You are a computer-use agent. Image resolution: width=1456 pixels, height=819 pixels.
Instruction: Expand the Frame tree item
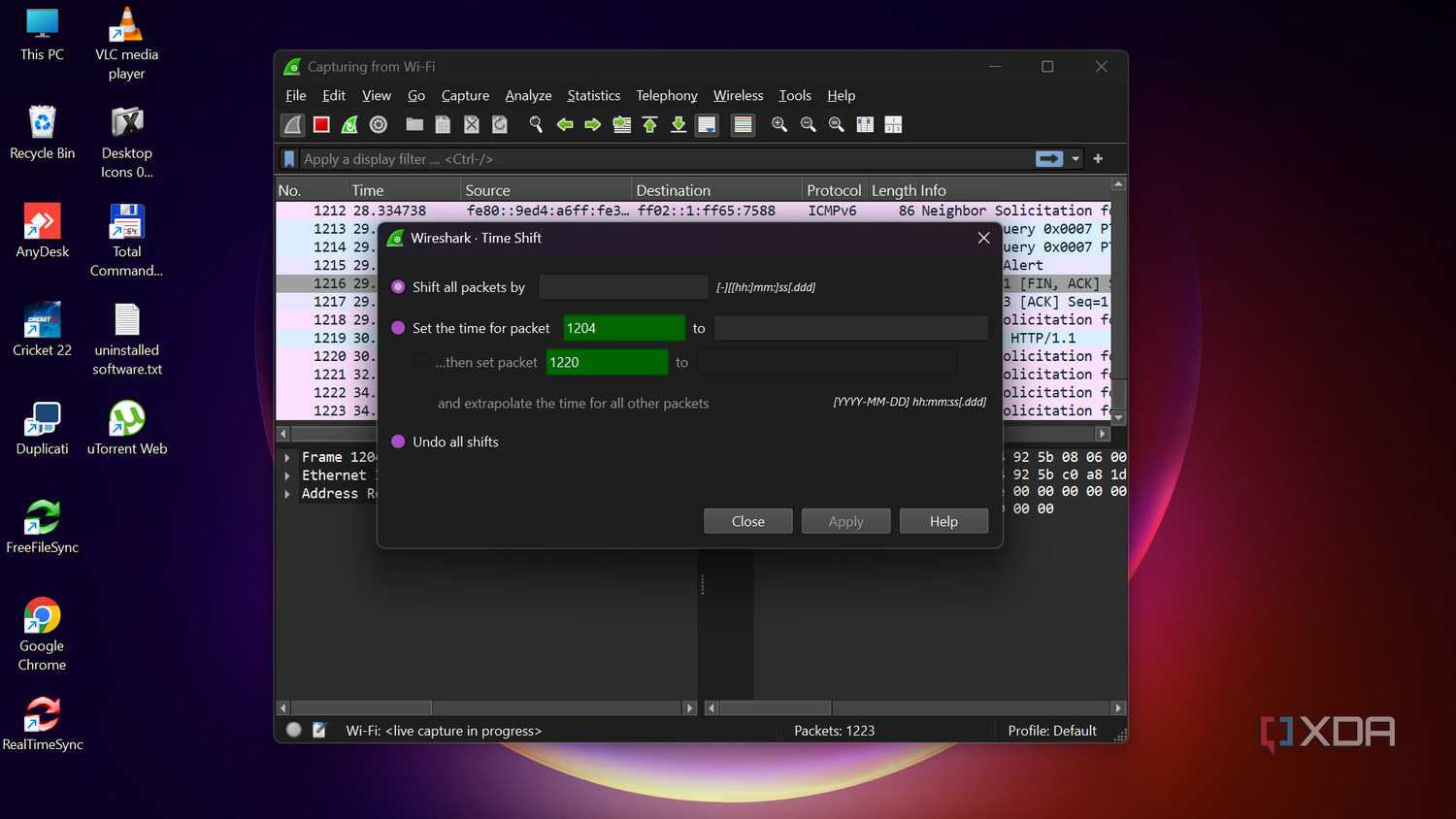pyautogui.click(x=287, y=457)
